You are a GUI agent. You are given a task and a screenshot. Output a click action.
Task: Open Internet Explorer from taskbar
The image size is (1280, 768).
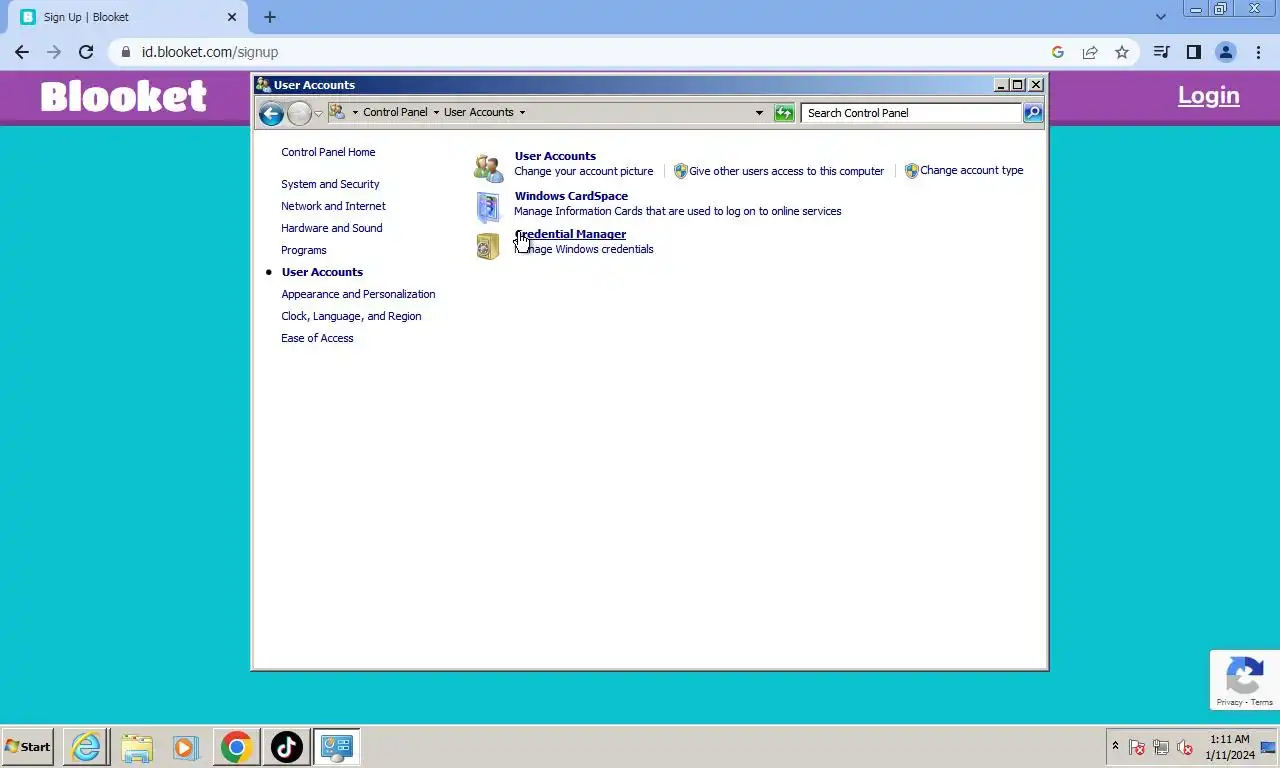pos(86,747)
